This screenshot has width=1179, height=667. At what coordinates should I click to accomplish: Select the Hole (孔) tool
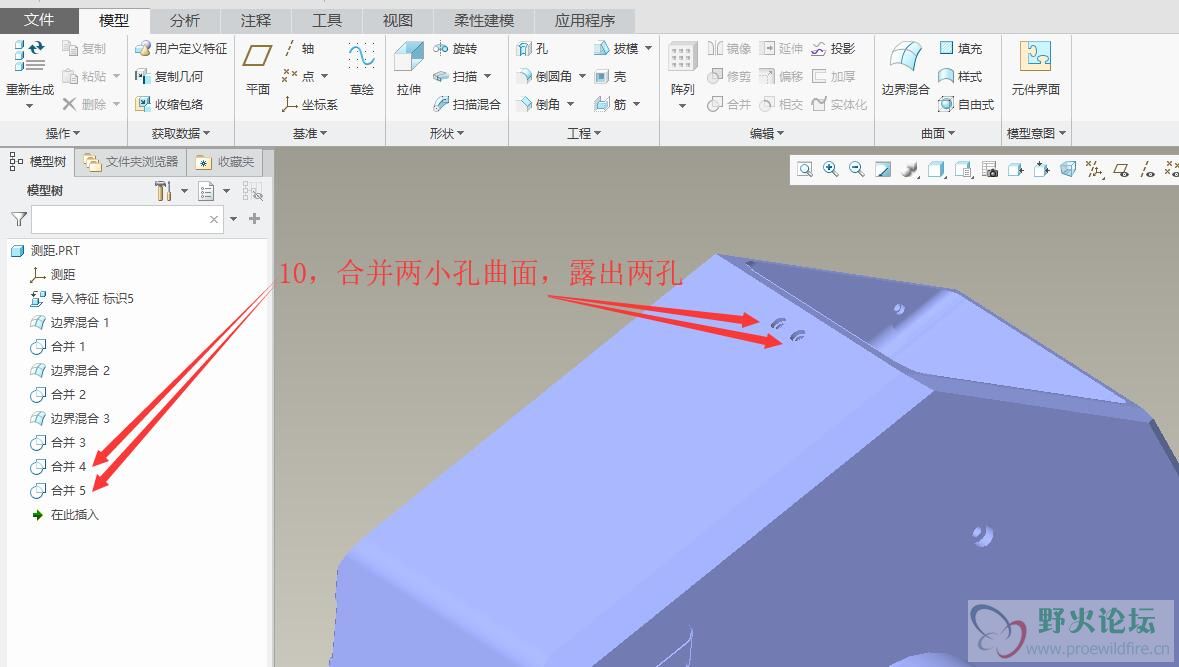click(532, 49)
